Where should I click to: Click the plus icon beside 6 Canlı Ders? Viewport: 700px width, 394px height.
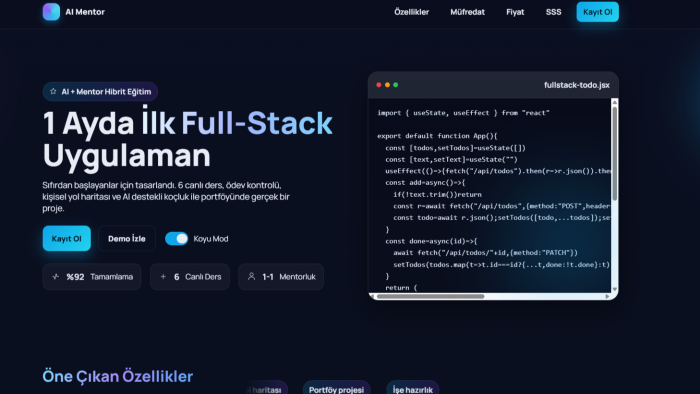pos(163,277)
